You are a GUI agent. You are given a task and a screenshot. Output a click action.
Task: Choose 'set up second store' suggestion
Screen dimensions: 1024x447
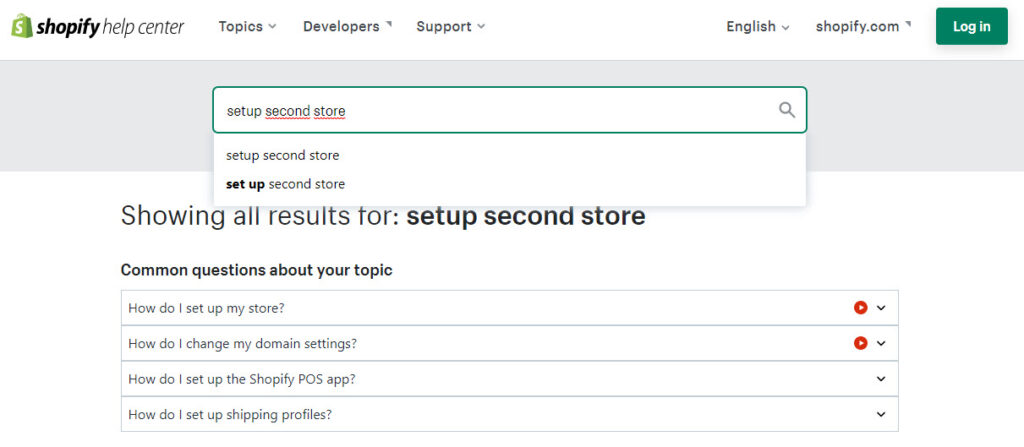coord(286,184)
